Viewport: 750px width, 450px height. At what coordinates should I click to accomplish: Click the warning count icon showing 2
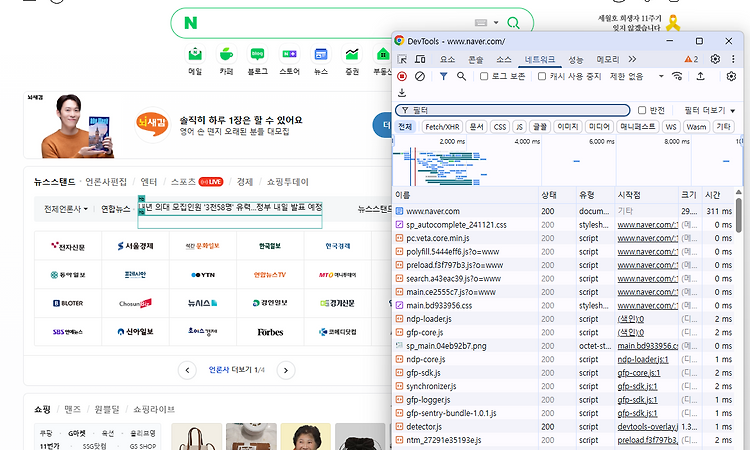point(691,59)
